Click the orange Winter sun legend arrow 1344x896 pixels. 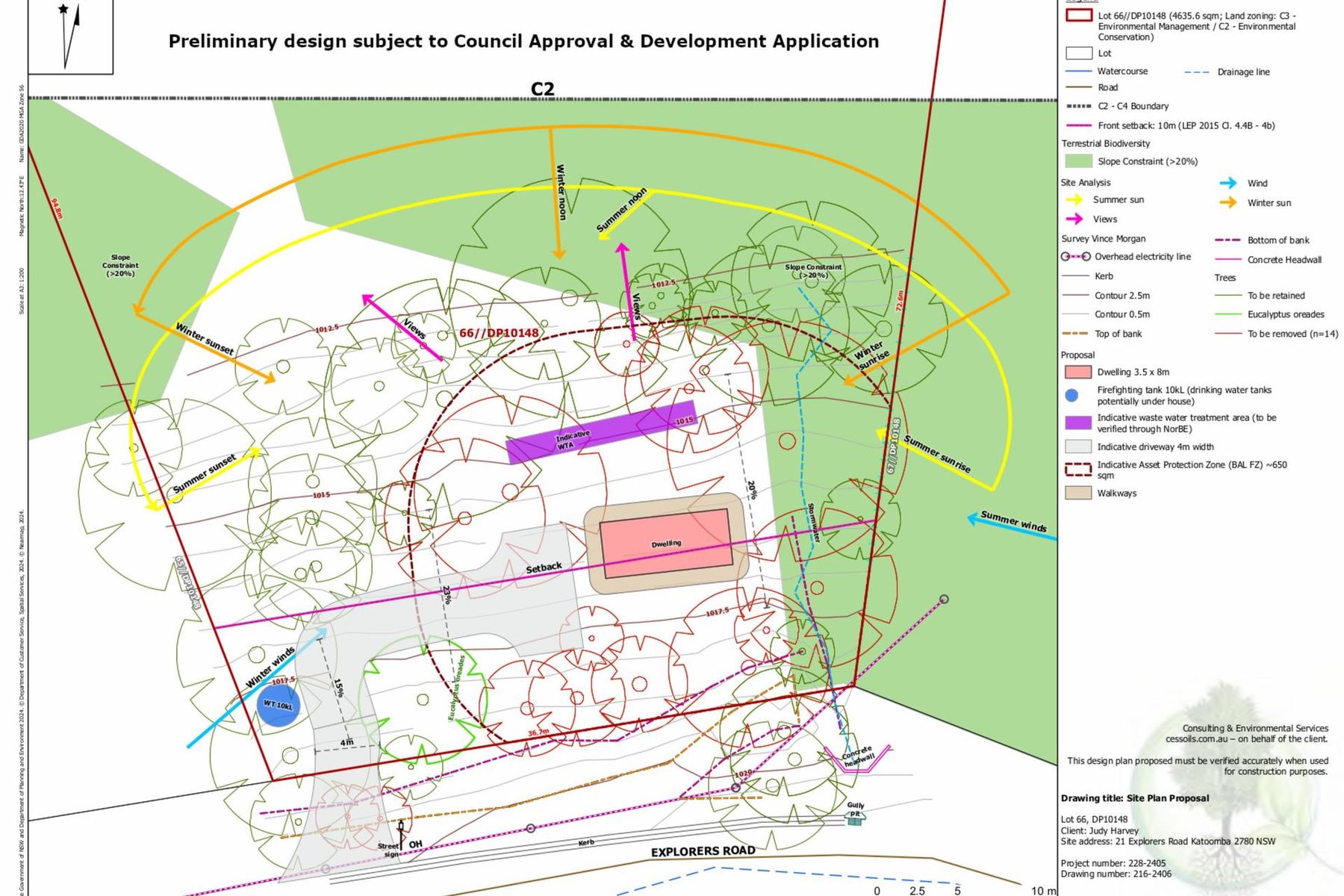click(x=1228, y=202)
